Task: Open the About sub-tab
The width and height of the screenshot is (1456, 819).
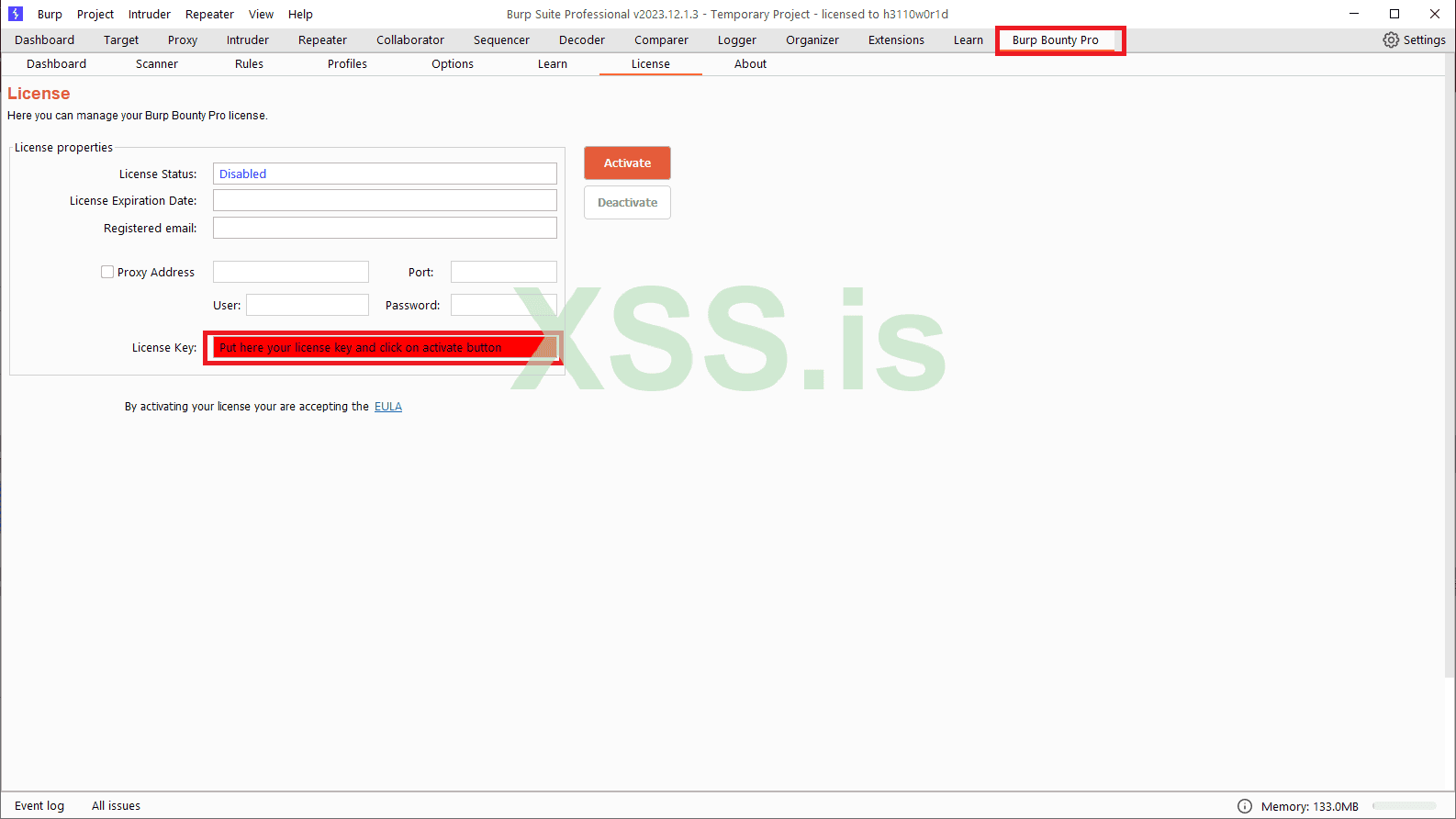Action: 750,63
